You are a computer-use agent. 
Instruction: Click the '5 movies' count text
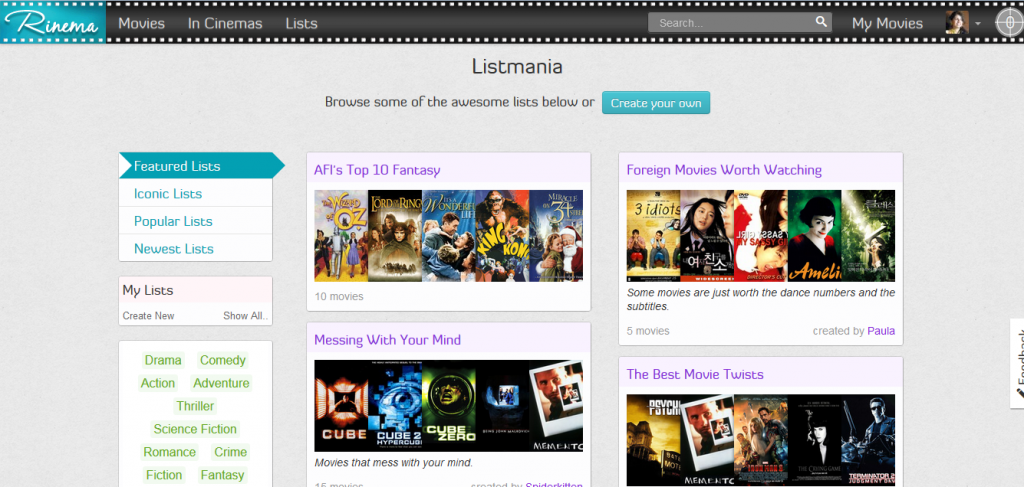click(x=648, y=331)
